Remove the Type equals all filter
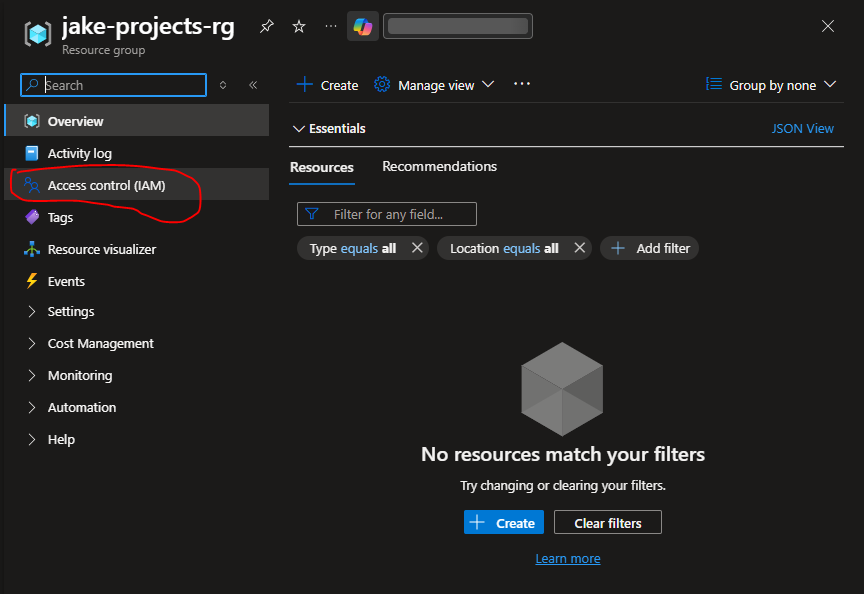The width and height of the screenshot is (864, 594). 417,248
